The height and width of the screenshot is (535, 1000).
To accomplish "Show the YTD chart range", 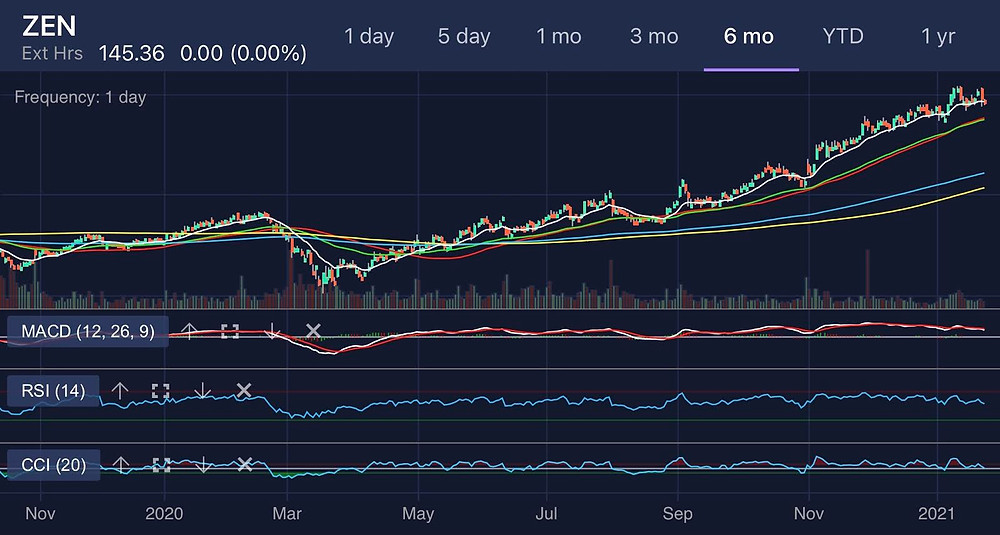I will (x=842, y=36).
